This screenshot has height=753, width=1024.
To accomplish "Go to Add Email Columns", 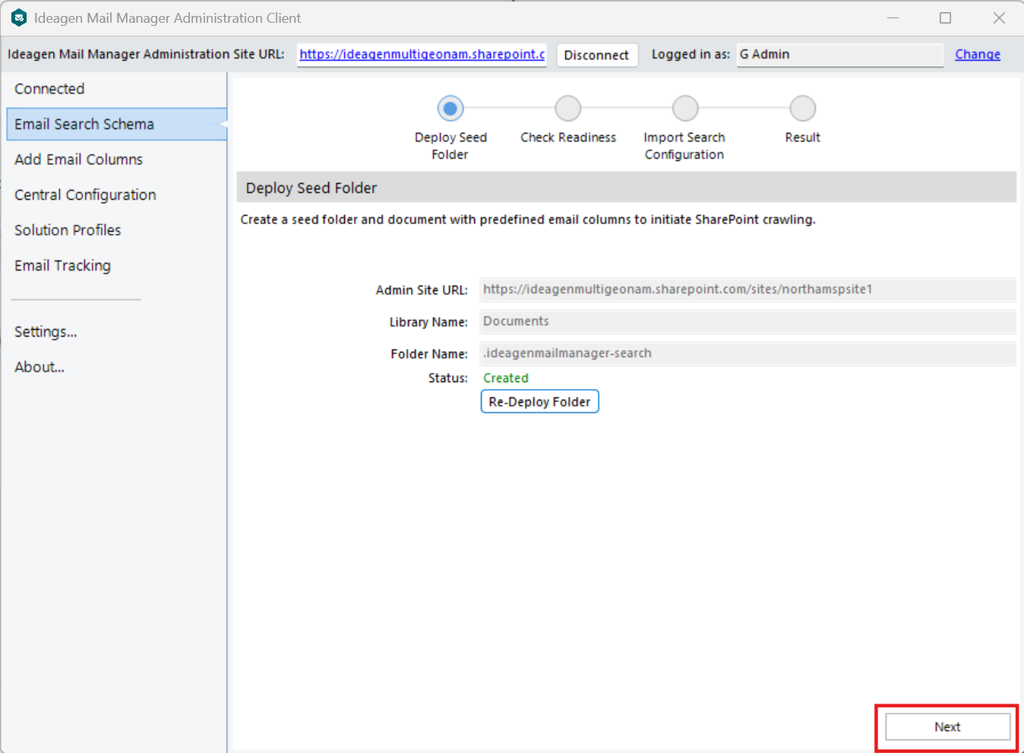I will (x=116, y=159).
